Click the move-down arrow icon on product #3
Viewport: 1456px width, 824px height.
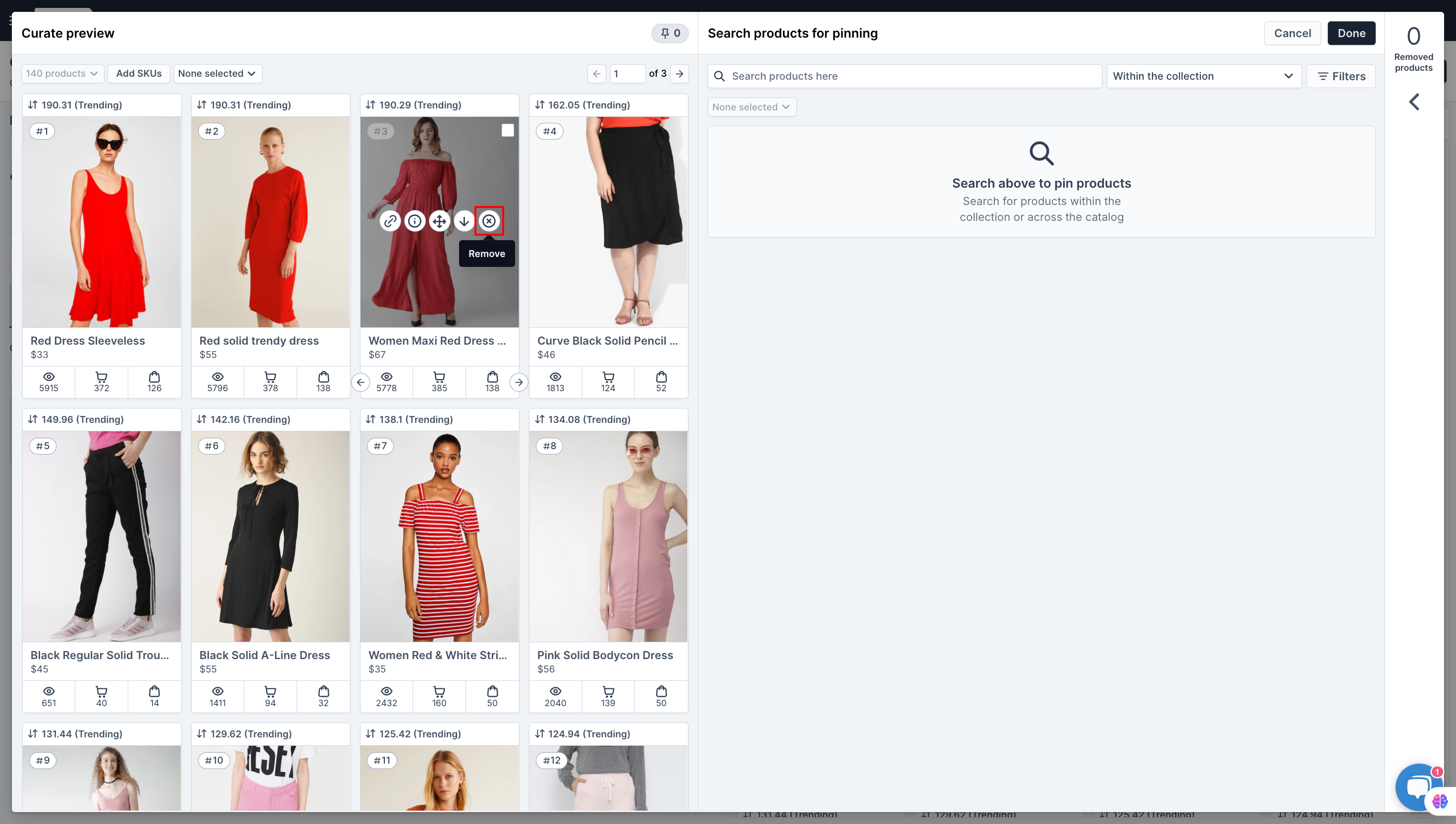coord(464,221)
